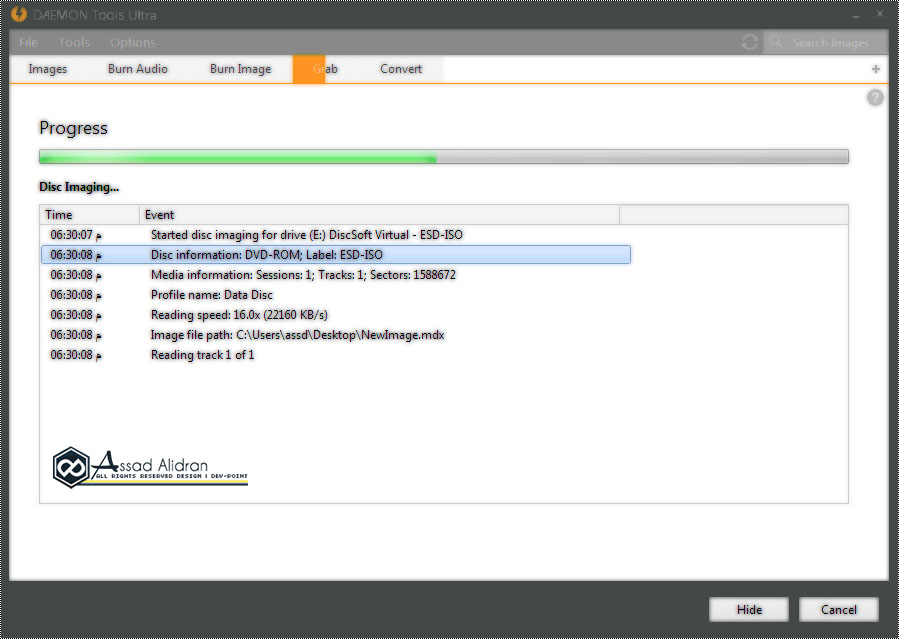Open the File menu
The width and height of the screenshot is (899, 639).
[28, 42]
